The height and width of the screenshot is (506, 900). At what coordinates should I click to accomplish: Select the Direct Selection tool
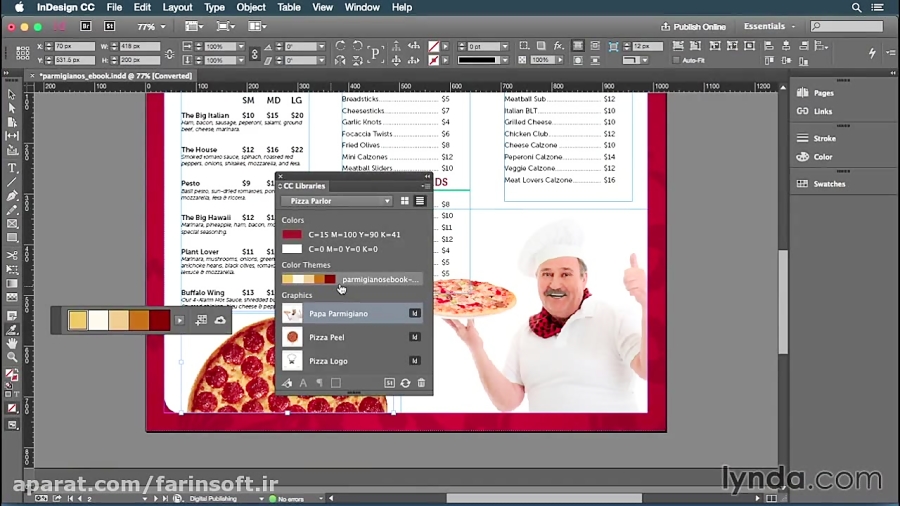[12, 108]
